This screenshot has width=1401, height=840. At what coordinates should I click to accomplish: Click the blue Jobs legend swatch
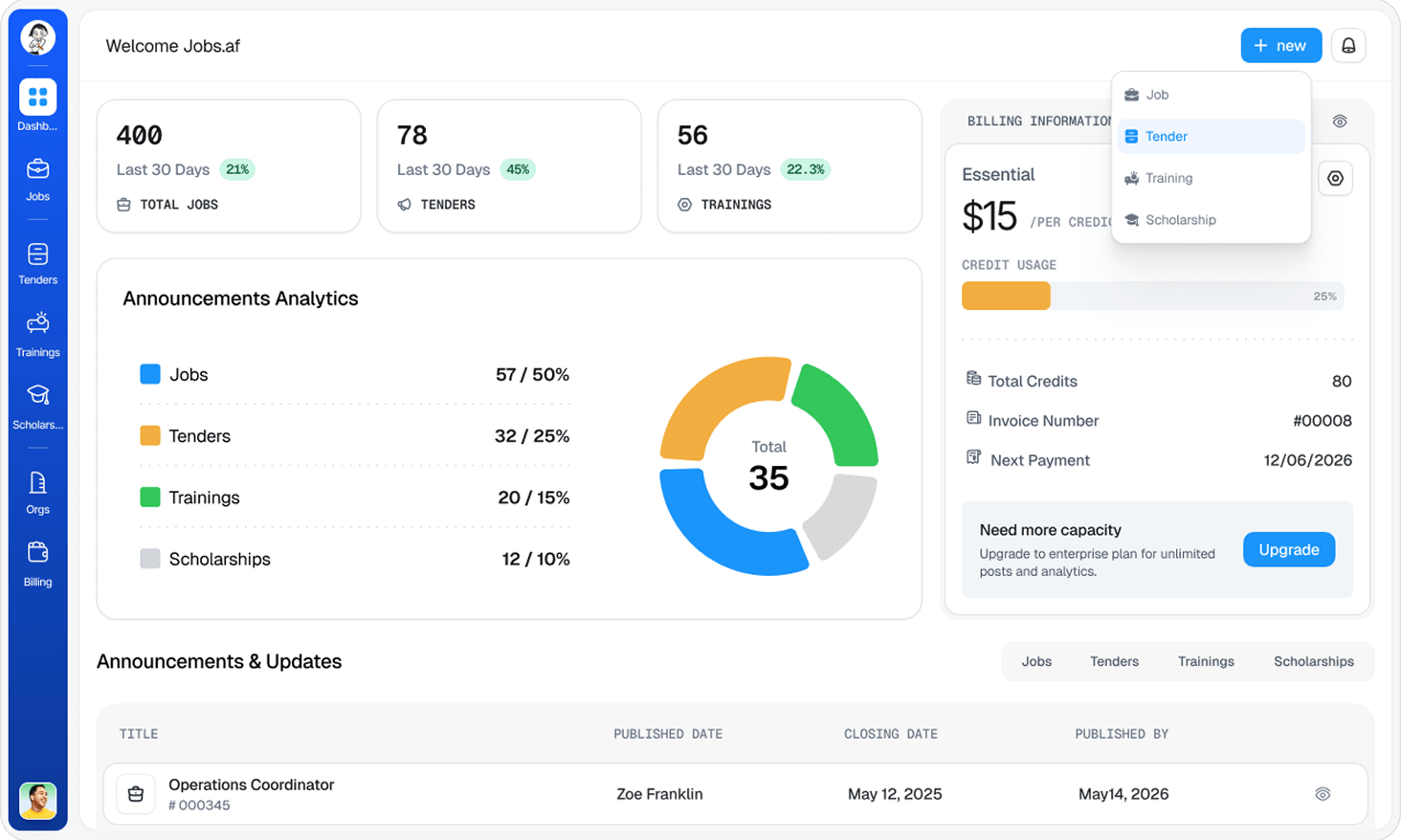pyautogui.click(x=150, y=374)
